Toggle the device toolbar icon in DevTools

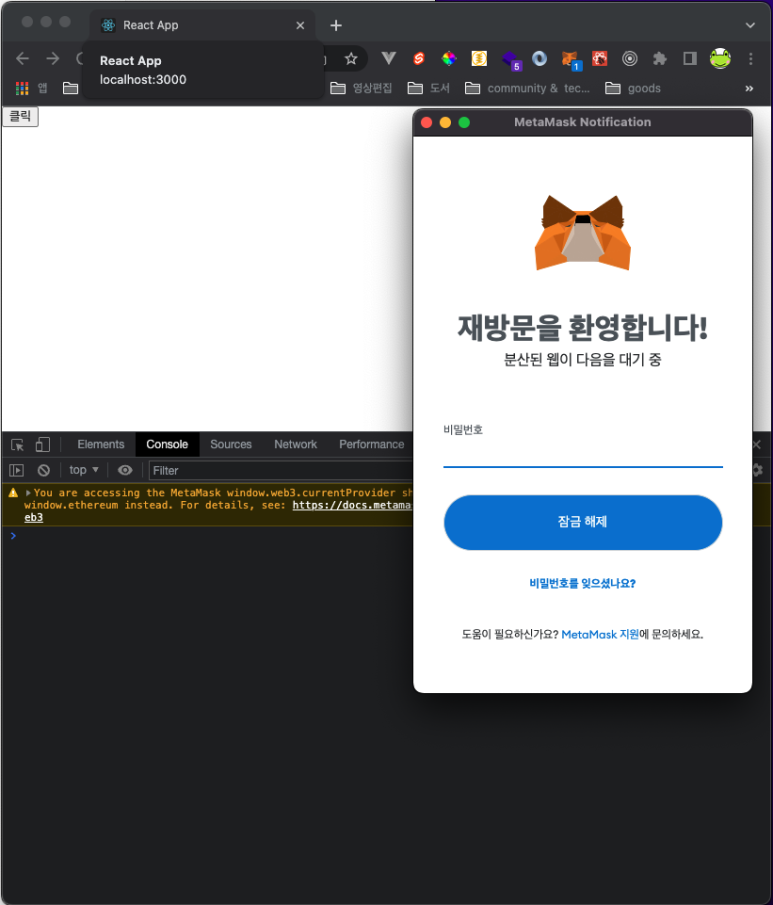43,444
